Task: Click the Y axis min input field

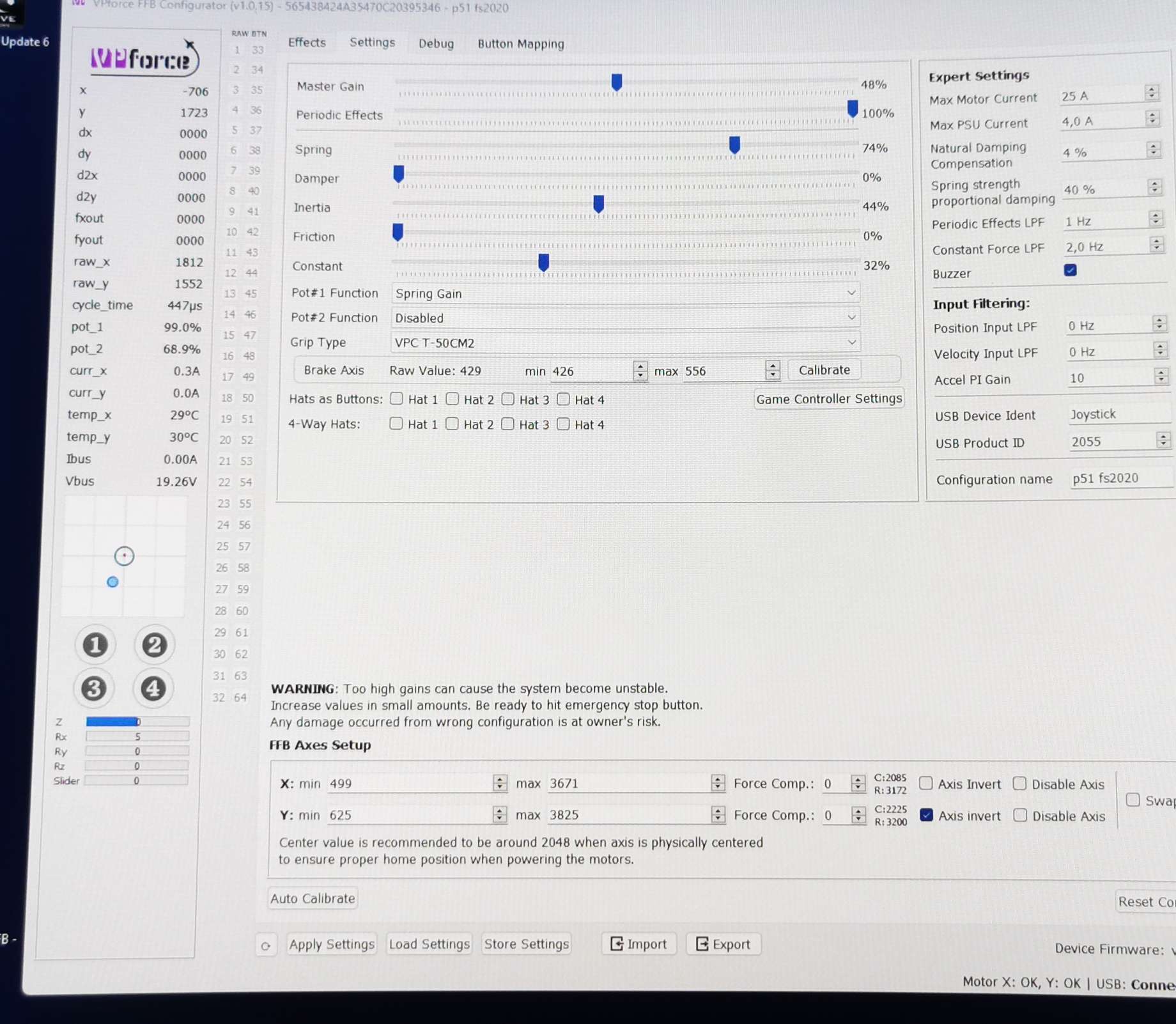Action: tap(411, 815)
